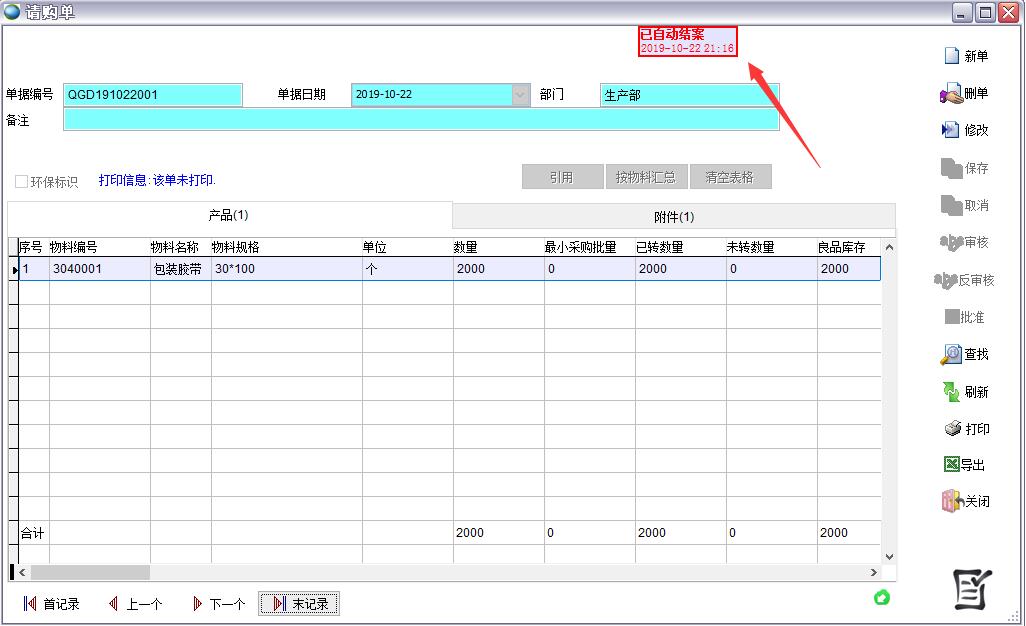The height and width of the screenshot is (626, 1026).
Task: Navigate to 下一个 next record
Action: (217, 604)
